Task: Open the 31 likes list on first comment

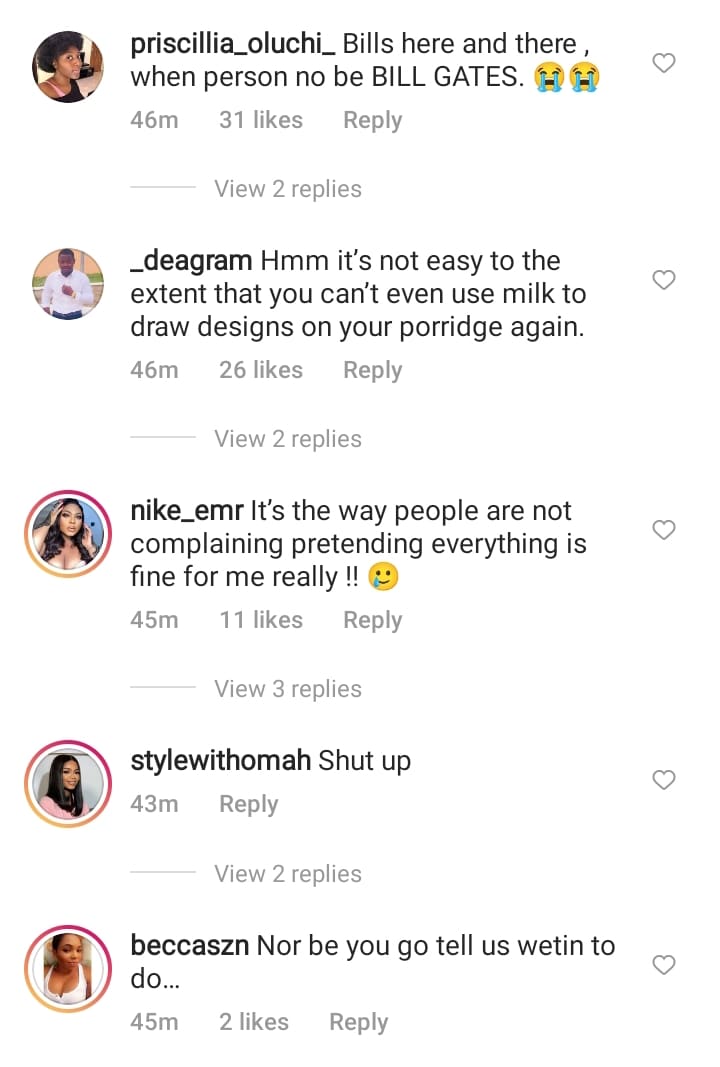Action: coord(260,120)
